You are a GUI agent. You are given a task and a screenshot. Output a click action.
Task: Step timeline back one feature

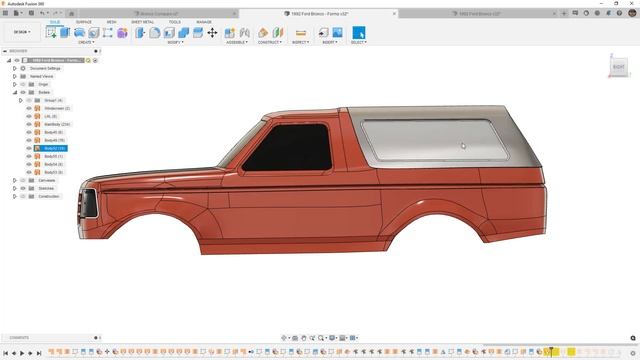point(14,353)
